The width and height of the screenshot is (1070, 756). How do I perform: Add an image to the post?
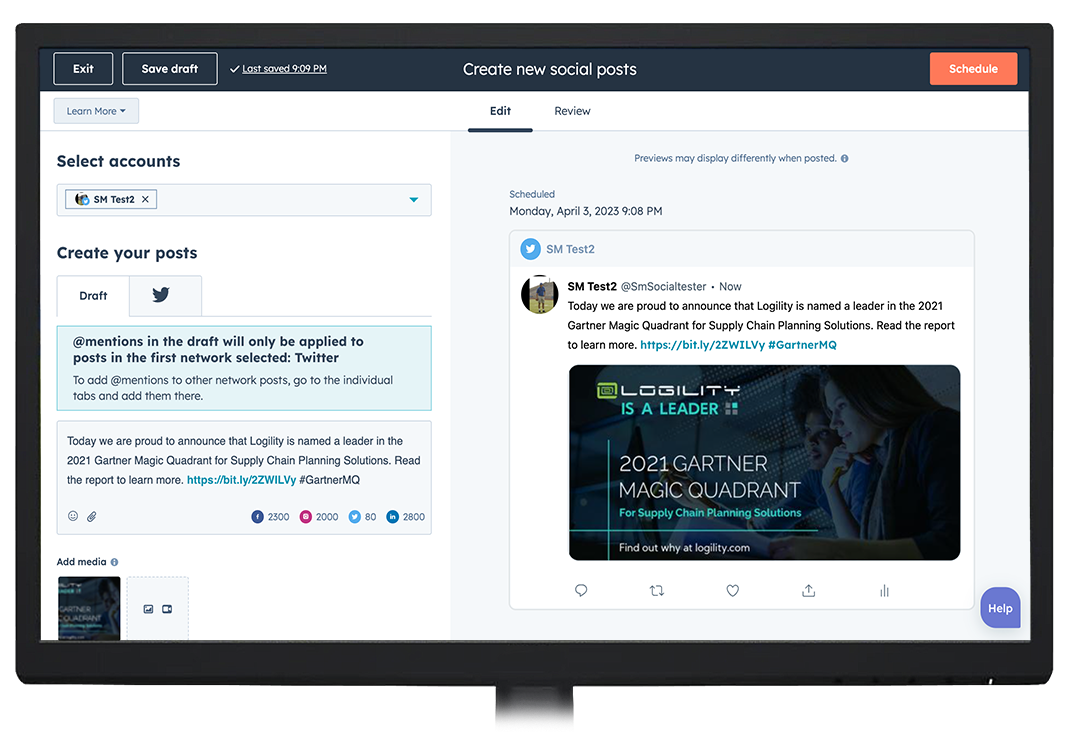click(x=148, y=609)
